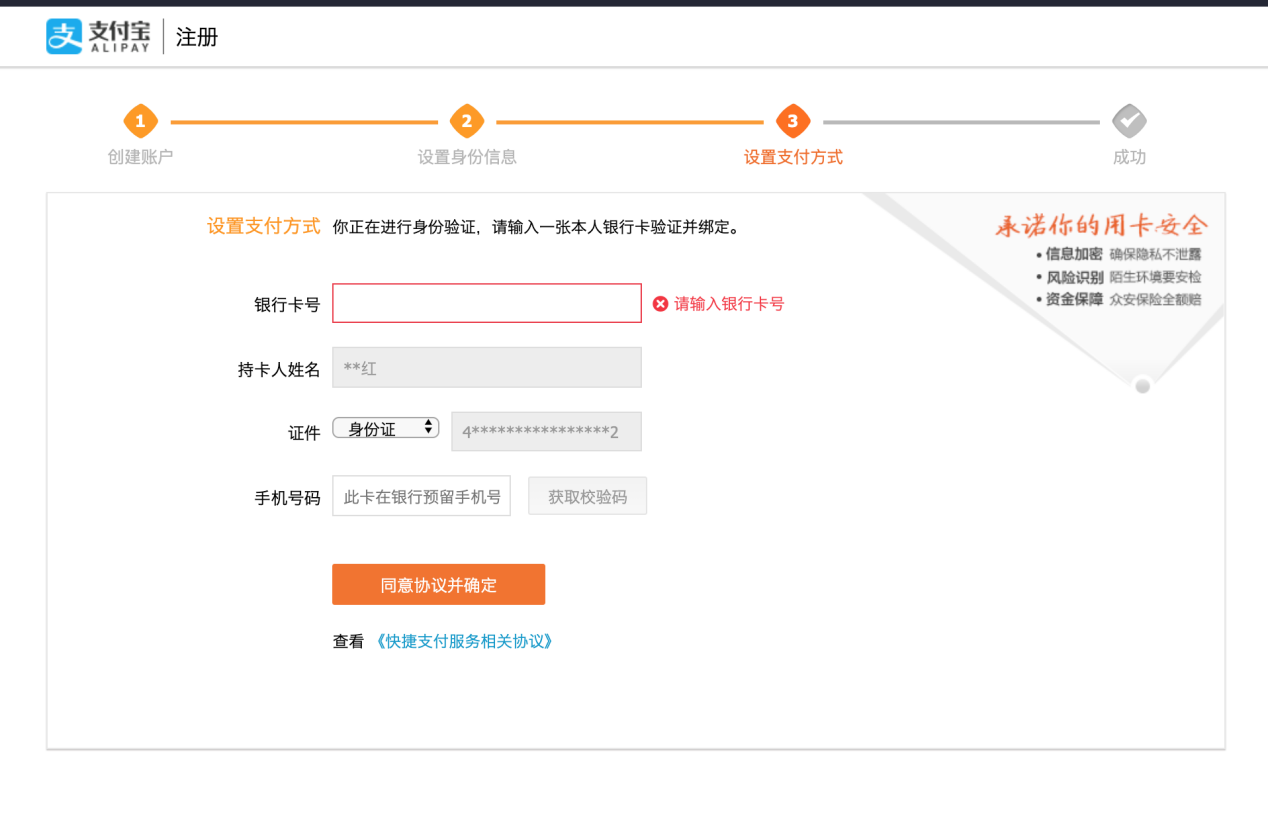Click step 2 diamond icon 设置身份信息
The image size is (1268, 814).
[x=467, y=121]
